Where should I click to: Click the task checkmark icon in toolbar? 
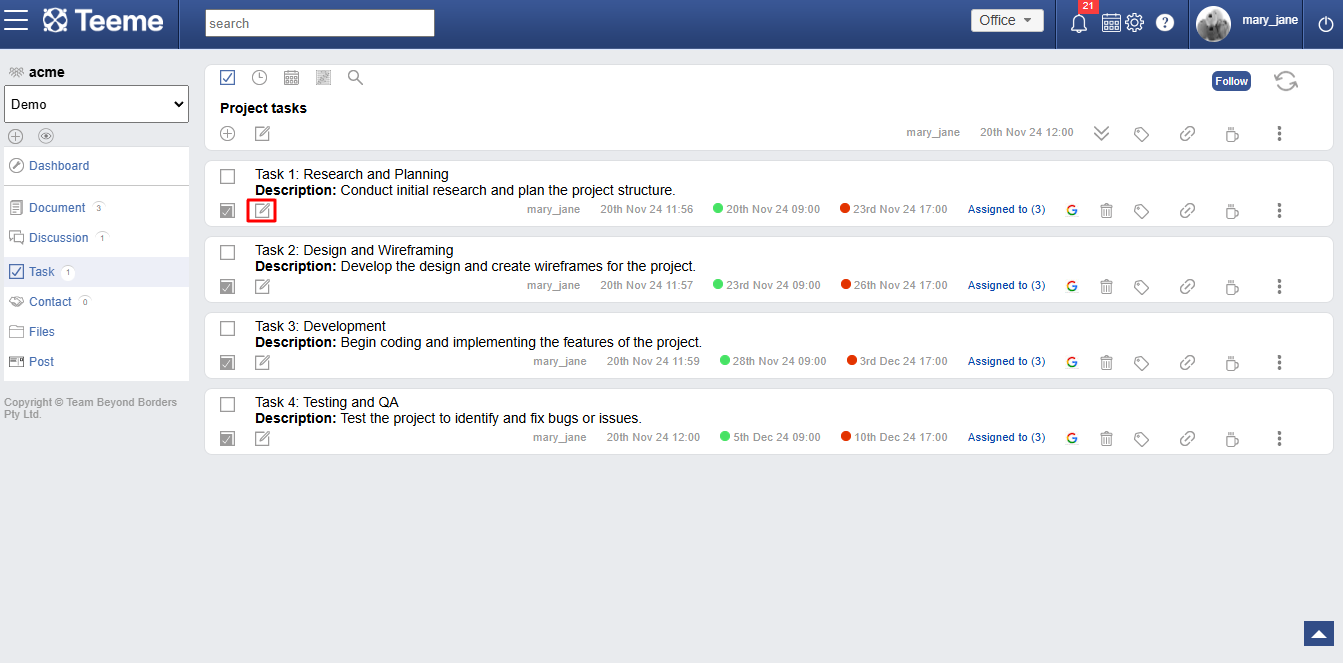tap(227, 77)
